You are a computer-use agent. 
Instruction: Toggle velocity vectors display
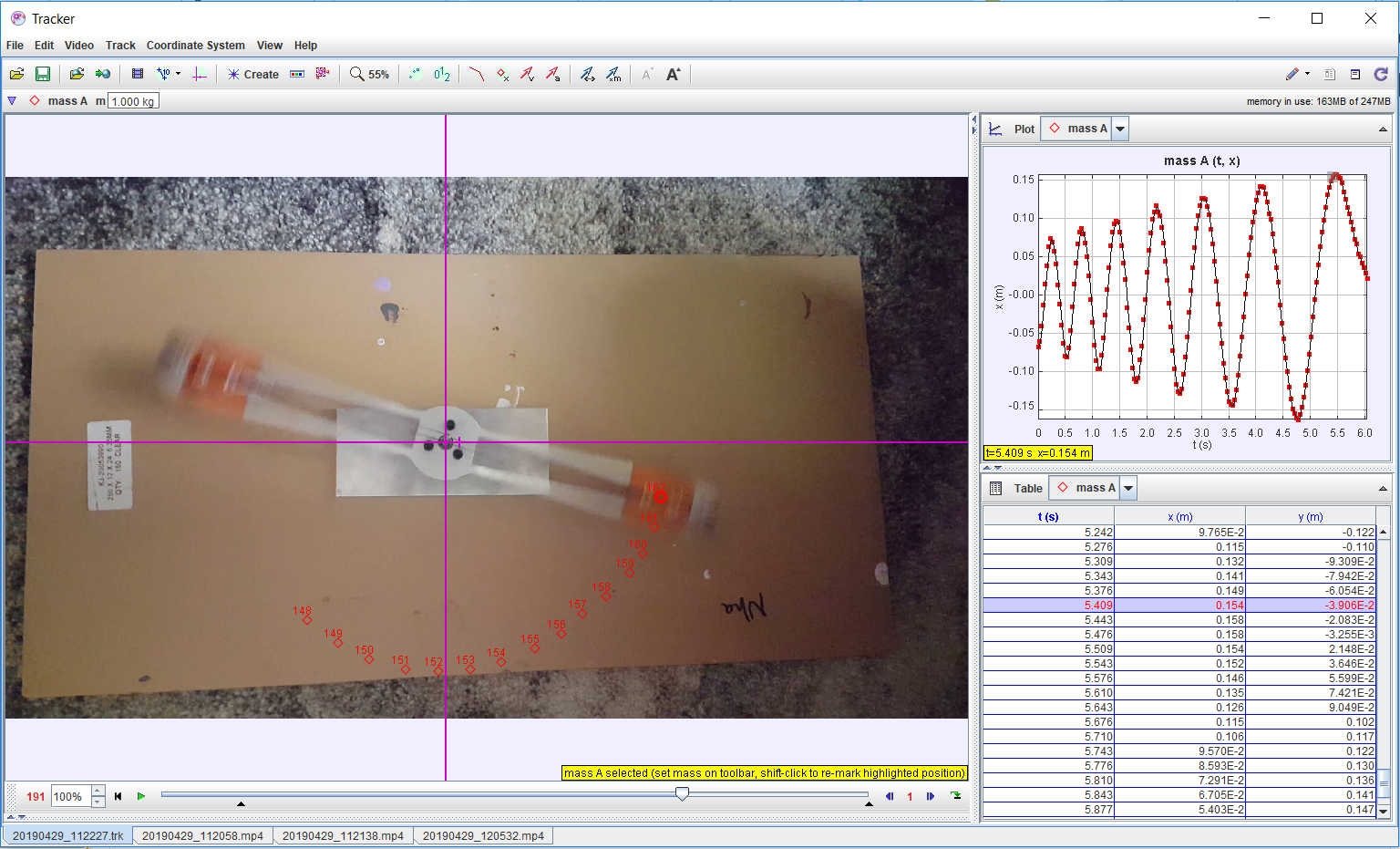(x=527, y=75)
